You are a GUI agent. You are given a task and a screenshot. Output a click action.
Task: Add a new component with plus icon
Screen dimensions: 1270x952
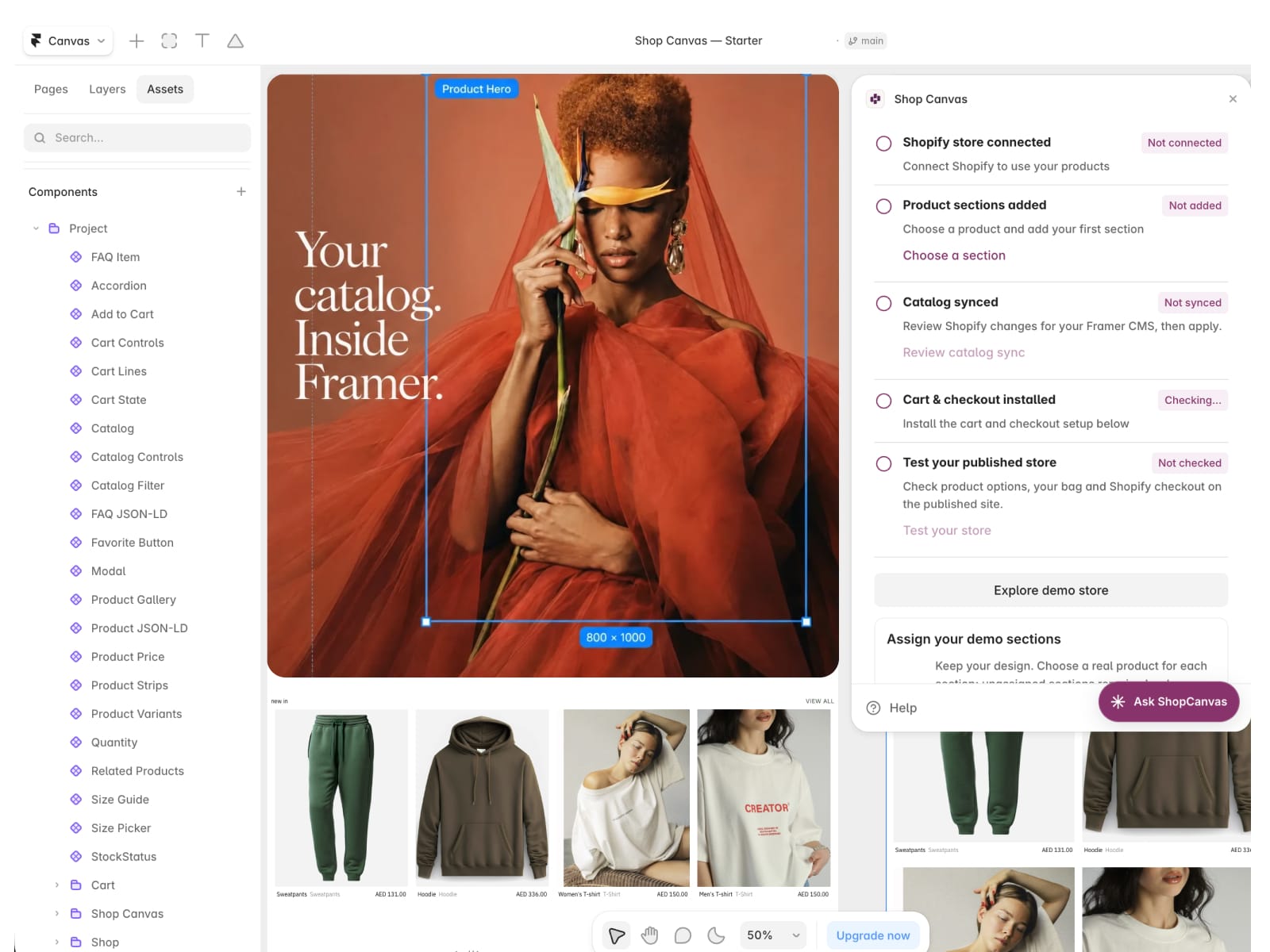click(241, 192)
